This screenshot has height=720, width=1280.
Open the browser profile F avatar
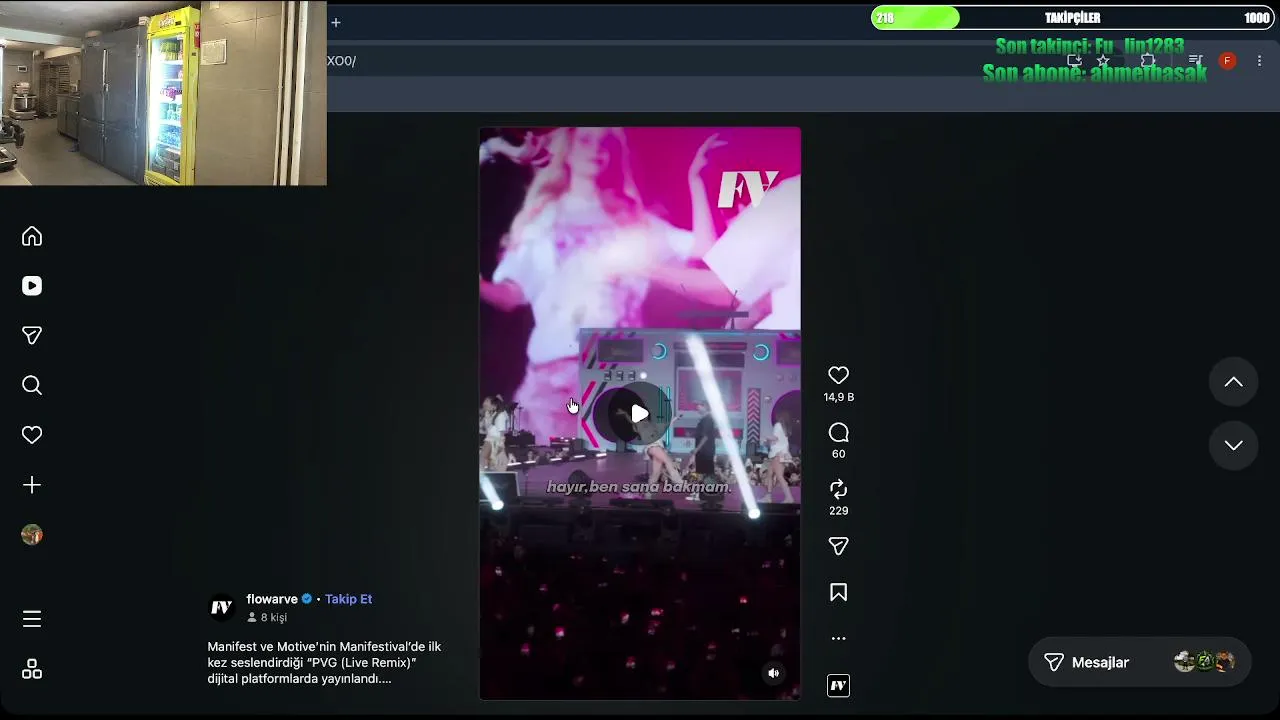(1227, 61)
